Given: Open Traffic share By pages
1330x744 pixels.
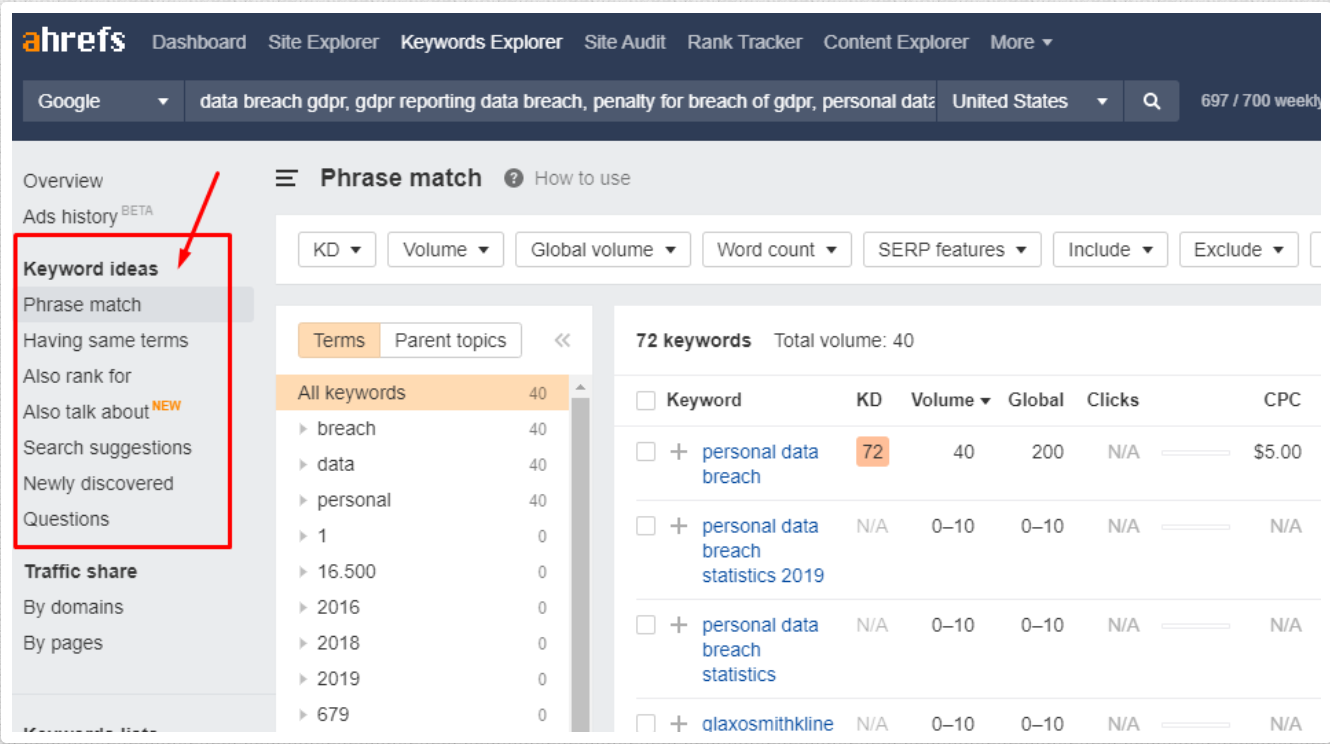Looking at the screenshot, I should (x=62, y=643).
